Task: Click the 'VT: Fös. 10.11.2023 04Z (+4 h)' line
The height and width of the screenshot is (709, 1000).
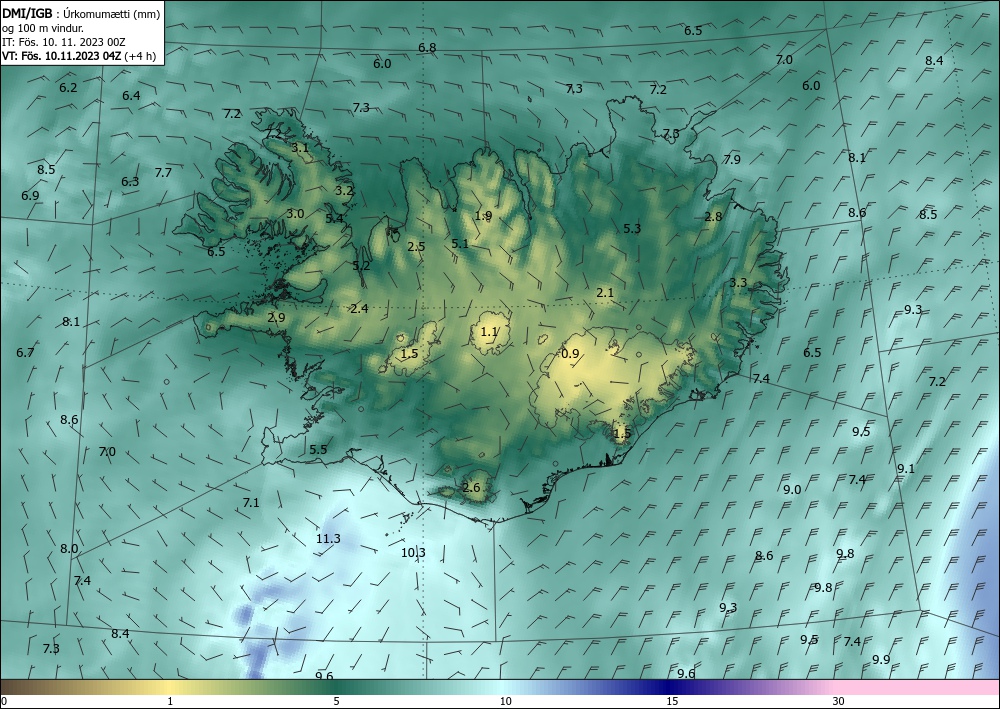Action: (79, 55)
